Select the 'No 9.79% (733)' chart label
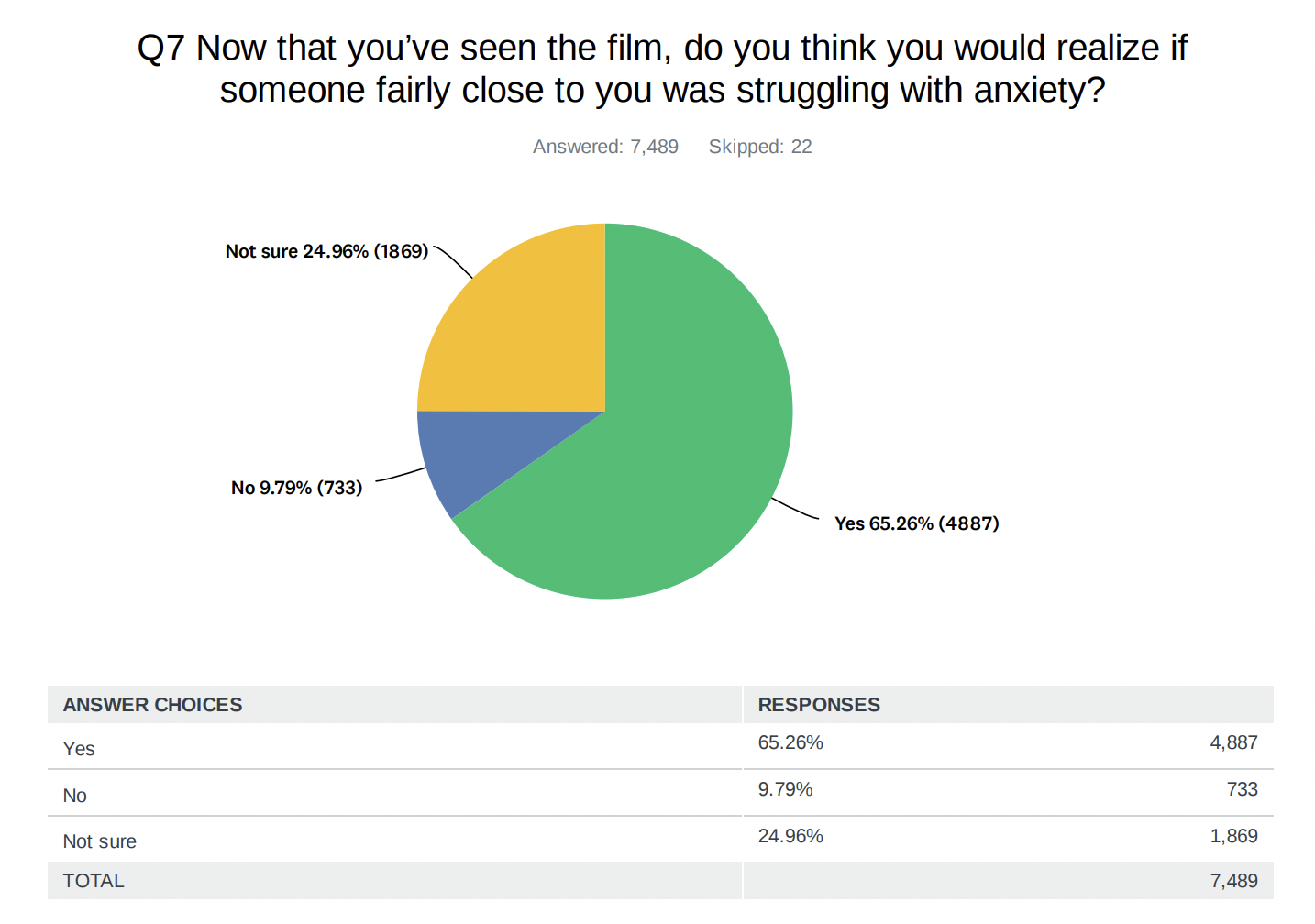Image resolution: width=1315 pixels, height=924 pixels. click(x=296, y=488)
